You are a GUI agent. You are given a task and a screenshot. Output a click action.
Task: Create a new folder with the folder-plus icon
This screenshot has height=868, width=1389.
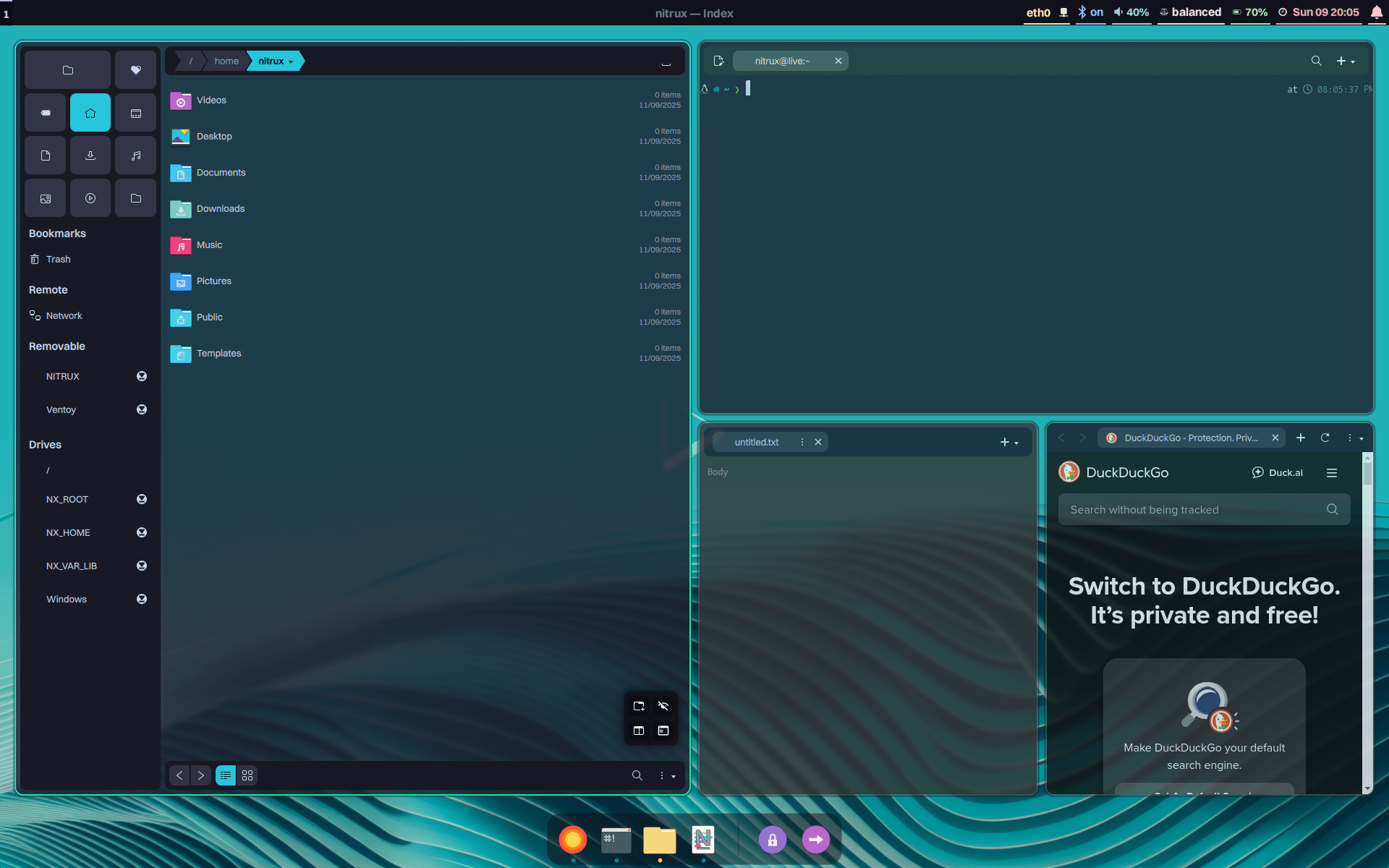639,706
